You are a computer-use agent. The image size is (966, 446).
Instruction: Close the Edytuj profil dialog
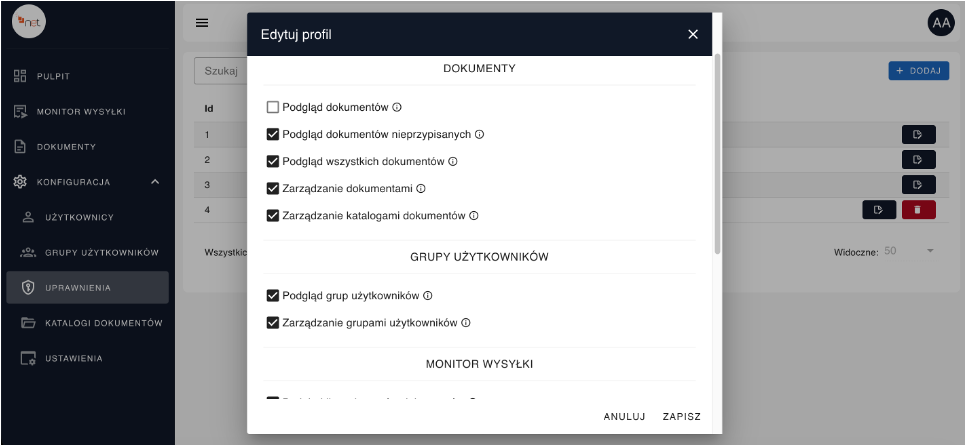(693, 35)
